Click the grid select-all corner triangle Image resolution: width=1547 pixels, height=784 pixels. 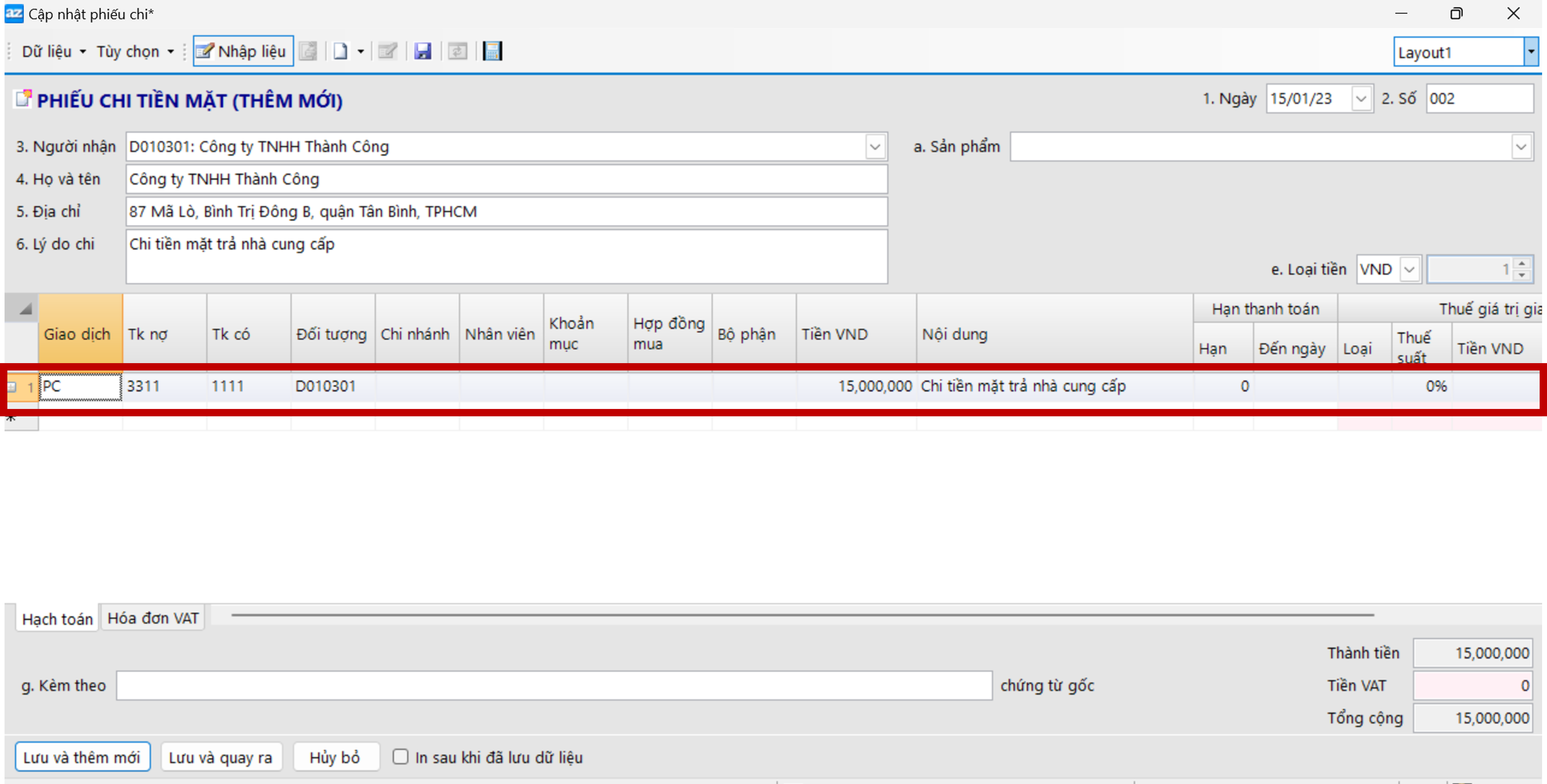pos(24,309)
